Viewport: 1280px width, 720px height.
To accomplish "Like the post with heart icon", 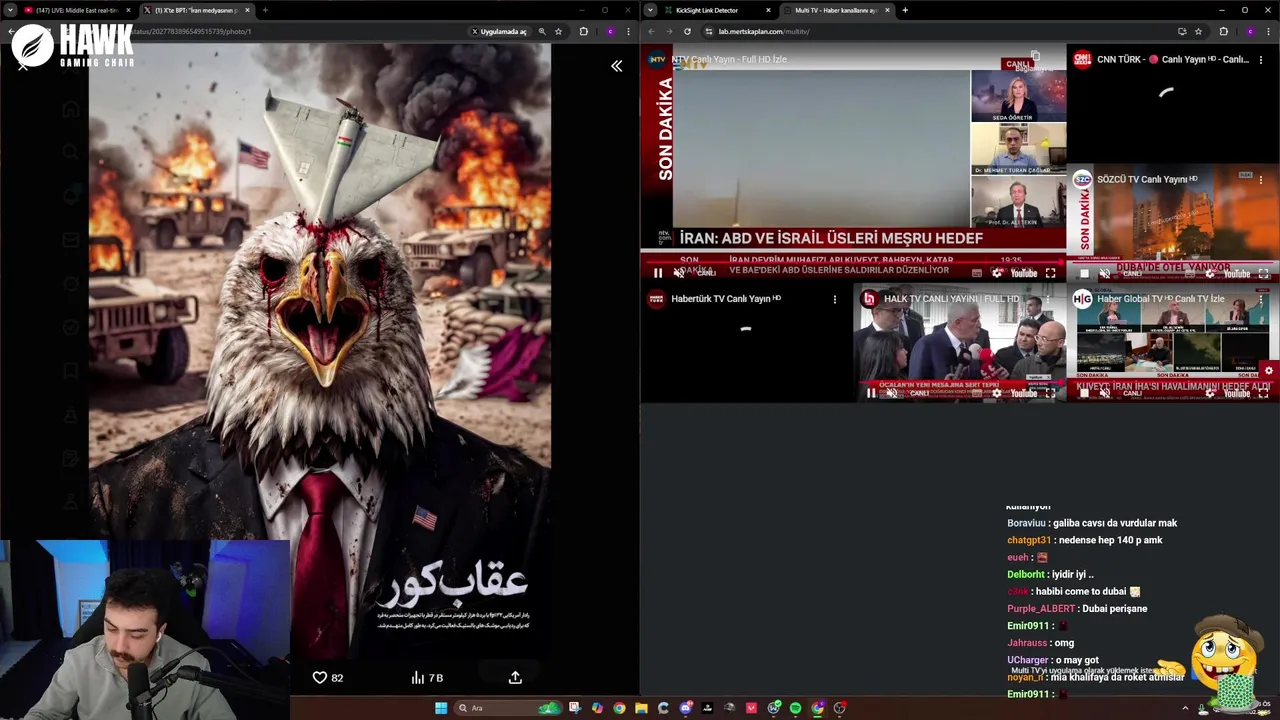I will [x=320, y=677].
